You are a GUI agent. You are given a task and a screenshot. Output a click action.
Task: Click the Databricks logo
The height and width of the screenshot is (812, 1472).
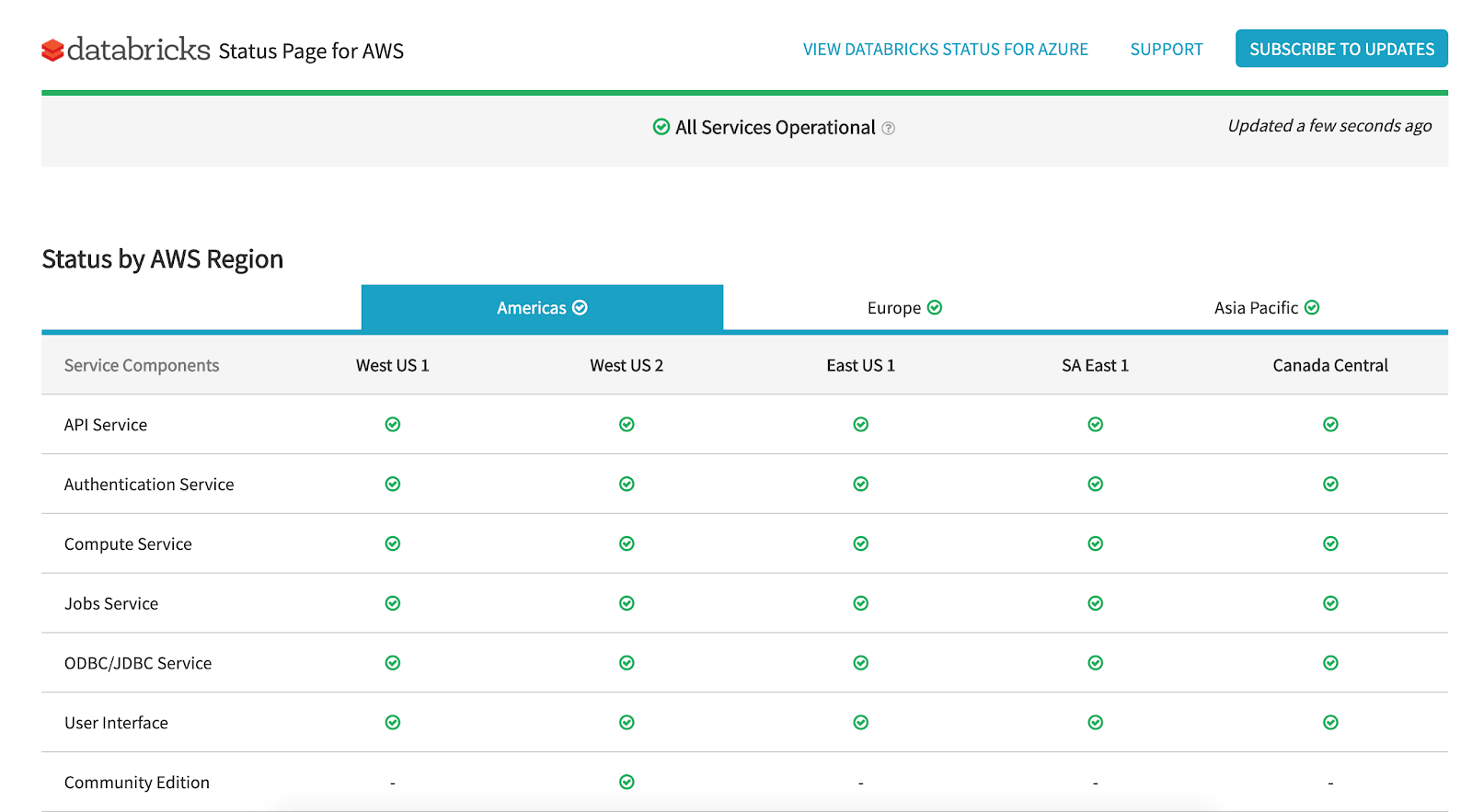click(x=126, y=50)
